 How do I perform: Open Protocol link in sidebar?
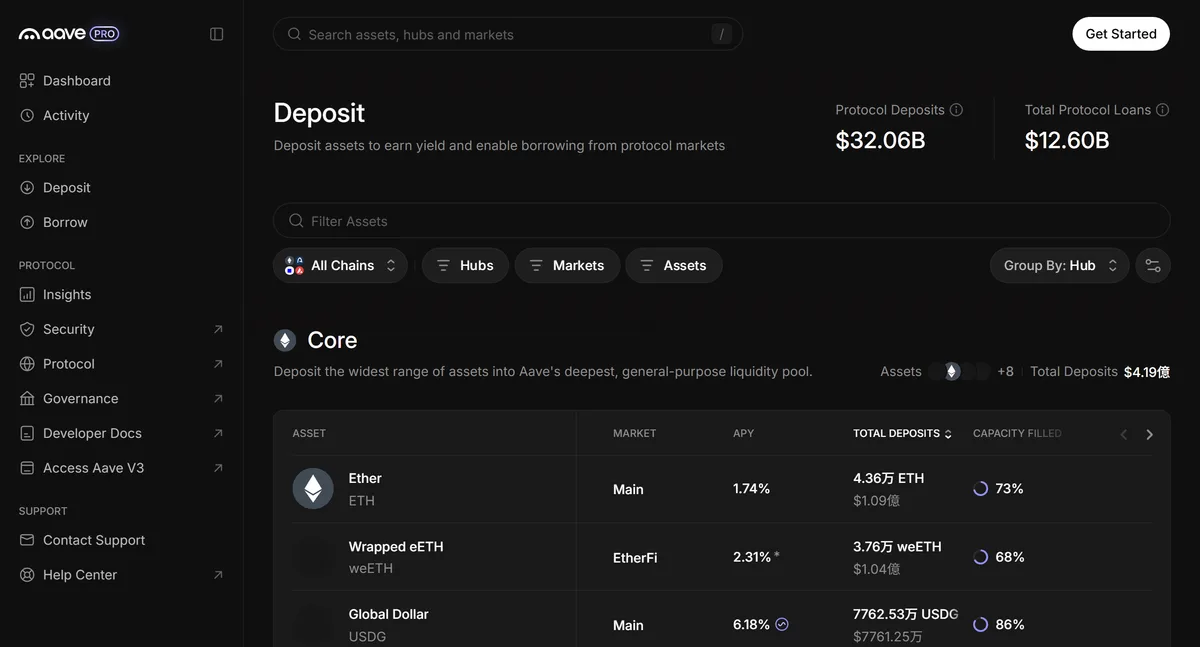click(x=121, y=364)
